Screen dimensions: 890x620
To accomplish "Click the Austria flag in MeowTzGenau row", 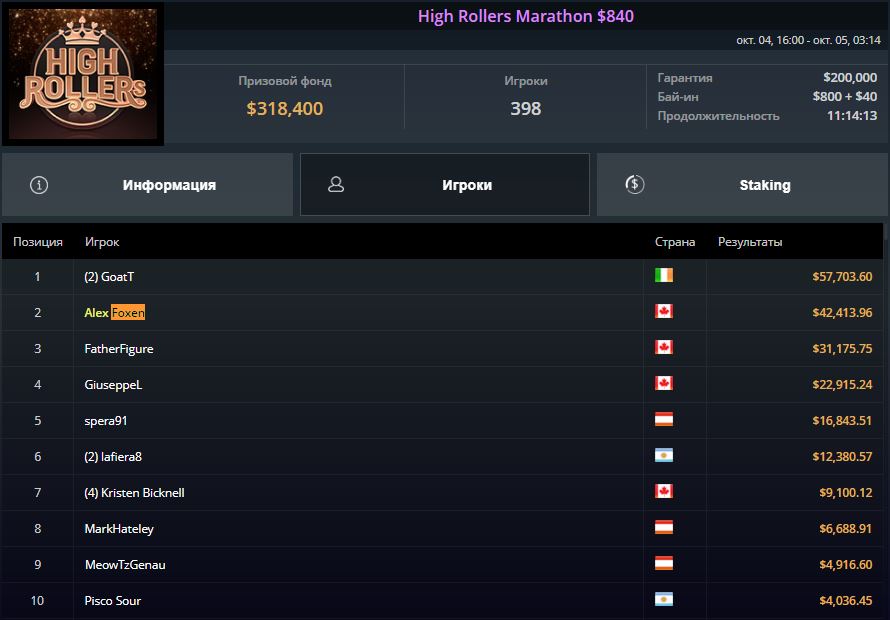I will [x=664, y=563].
